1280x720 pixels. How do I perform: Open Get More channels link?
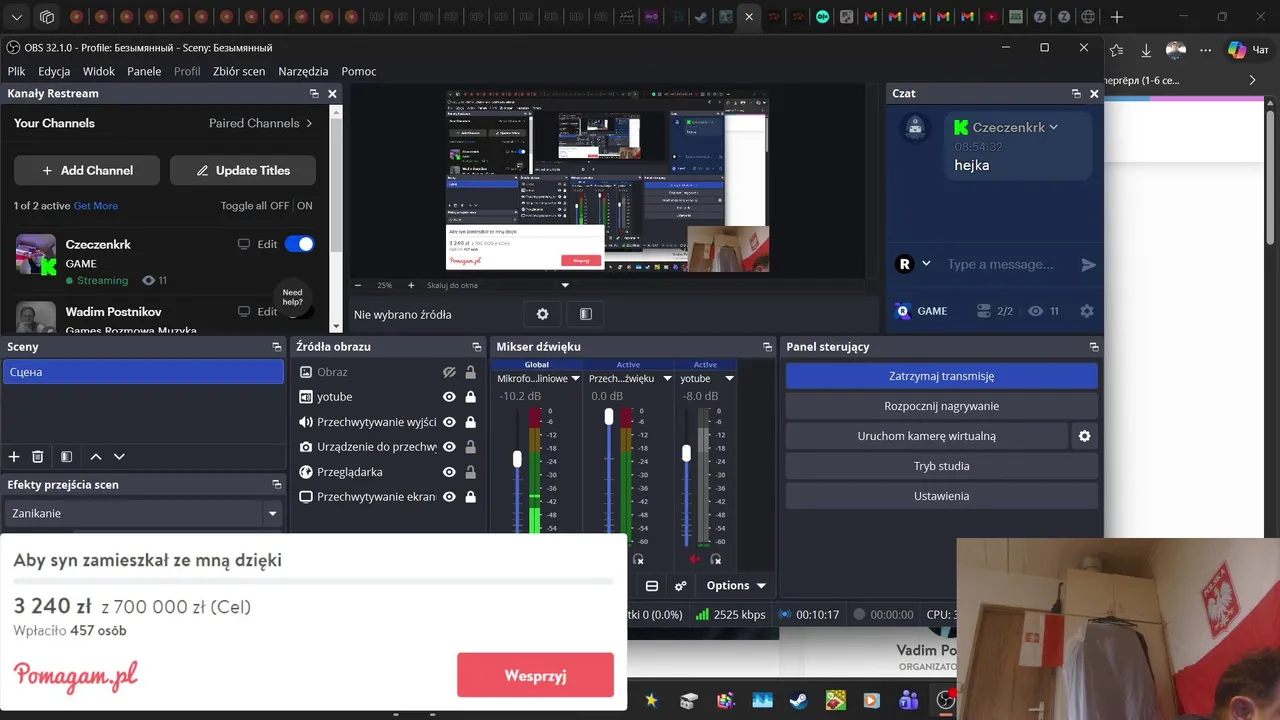point(96,206)
